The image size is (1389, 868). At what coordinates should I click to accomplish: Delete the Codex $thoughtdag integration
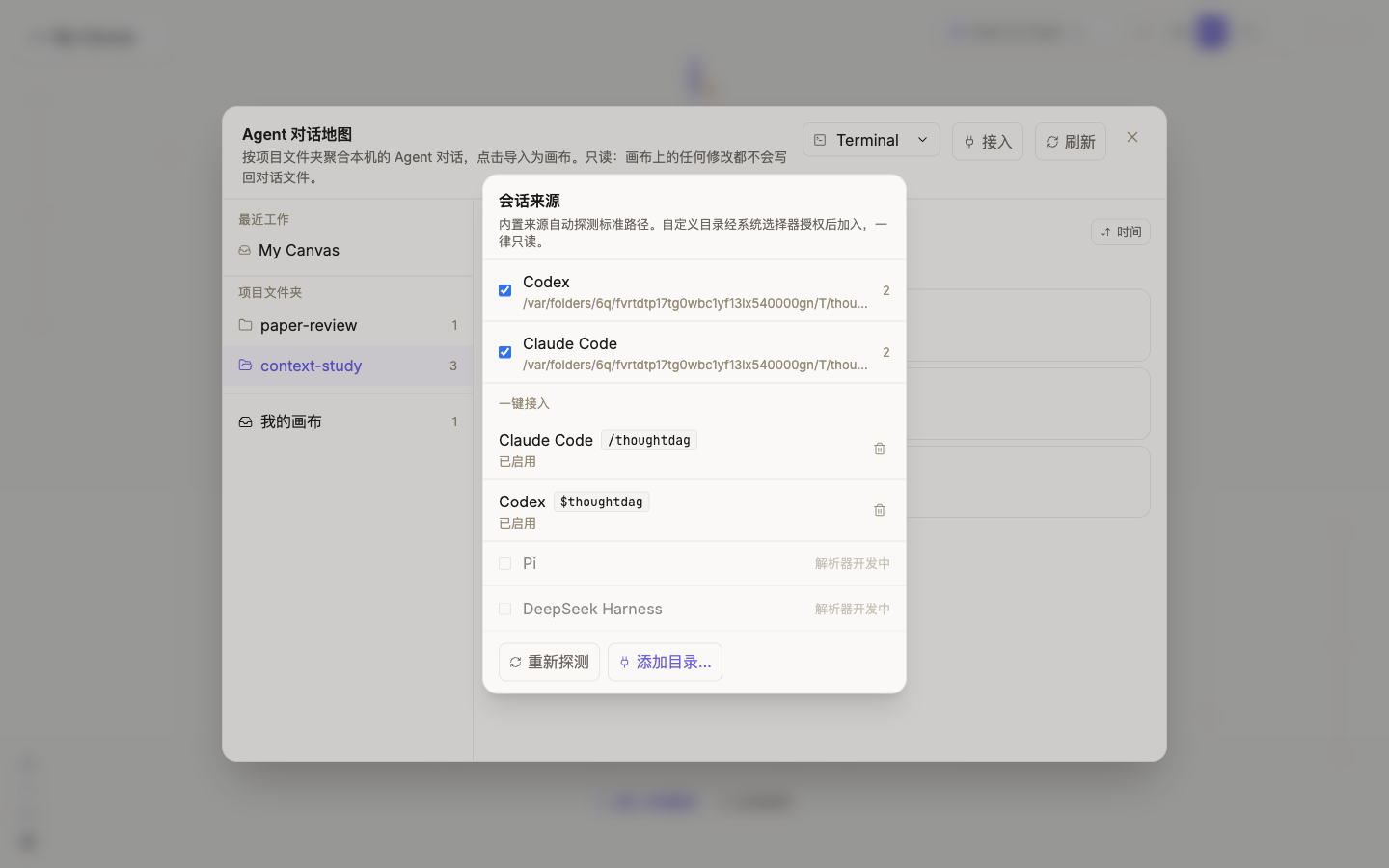pos(880,510)
